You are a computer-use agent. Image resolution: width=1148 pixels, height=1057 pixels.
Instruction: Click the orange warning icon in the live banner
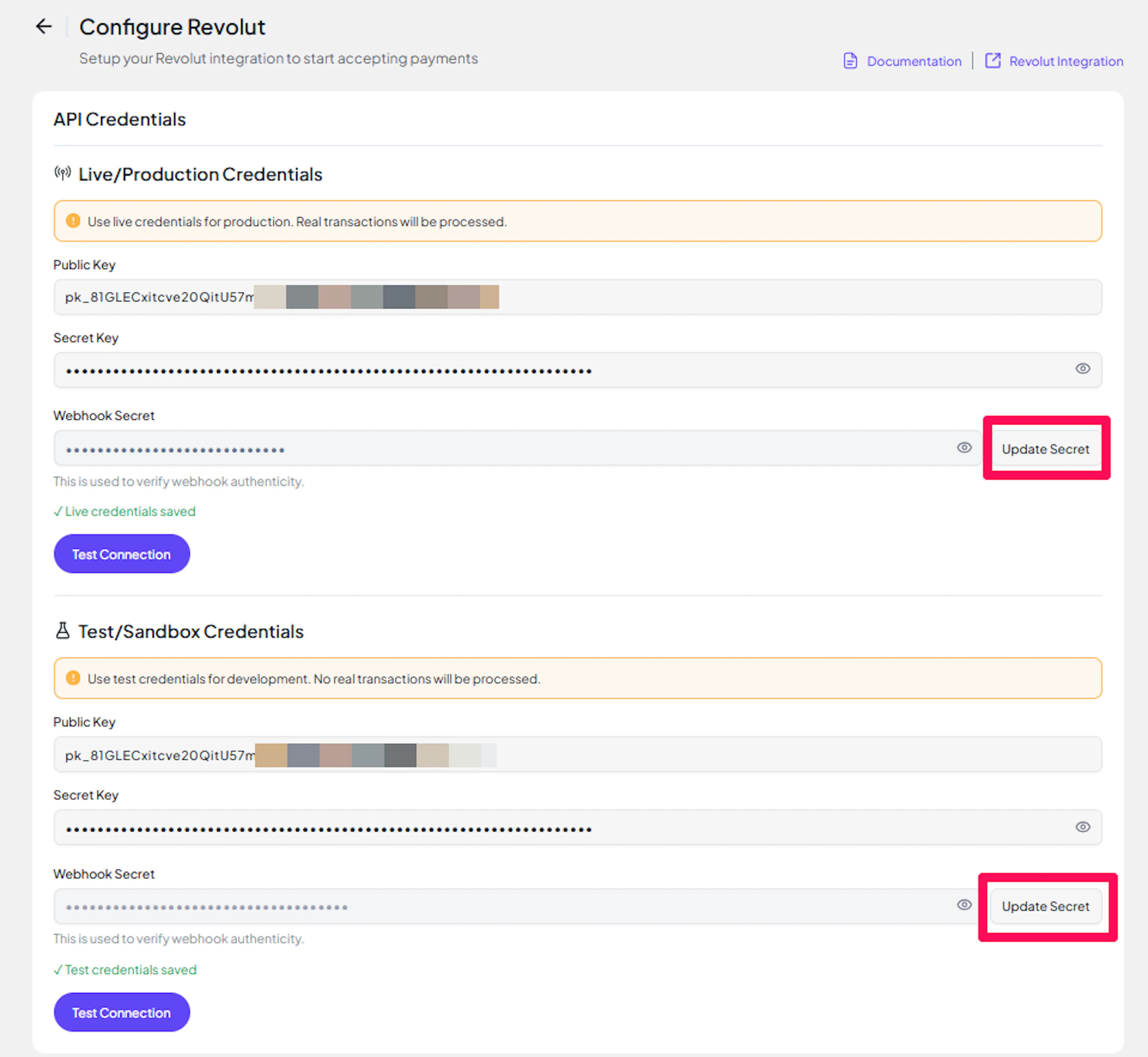point(73,221)
